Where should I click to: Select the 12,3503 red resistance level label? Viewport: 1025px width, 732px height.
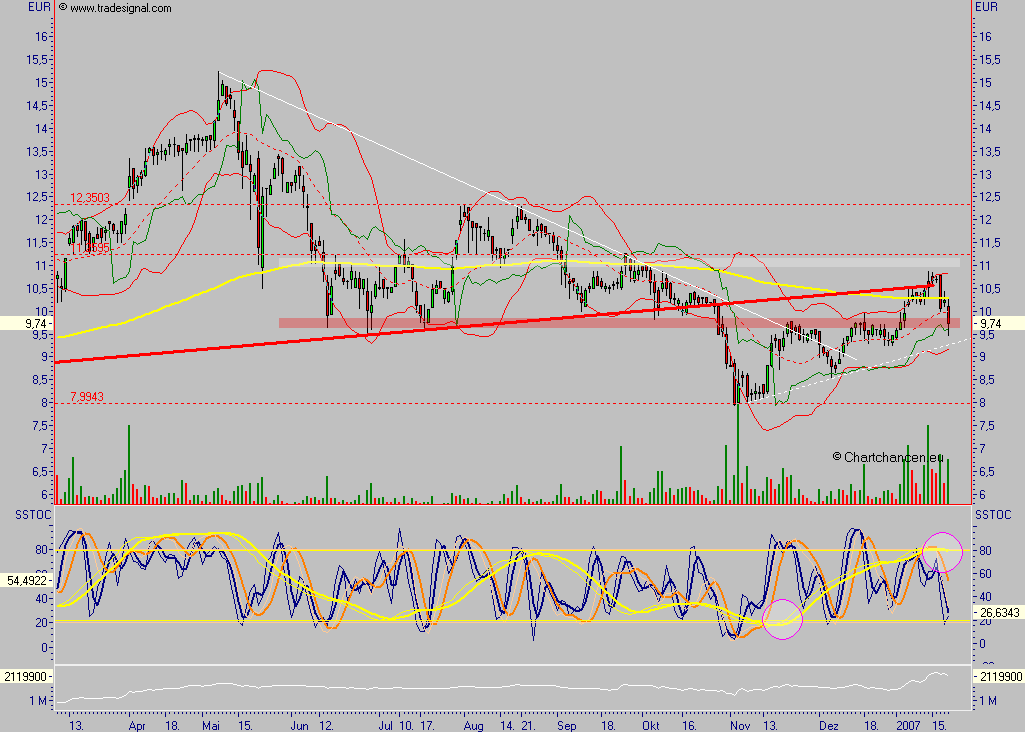90,198
